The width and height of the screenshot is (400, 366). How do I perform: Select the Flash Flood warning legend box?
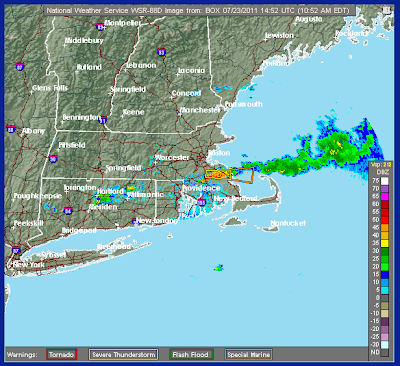click(x=191, y=354)
